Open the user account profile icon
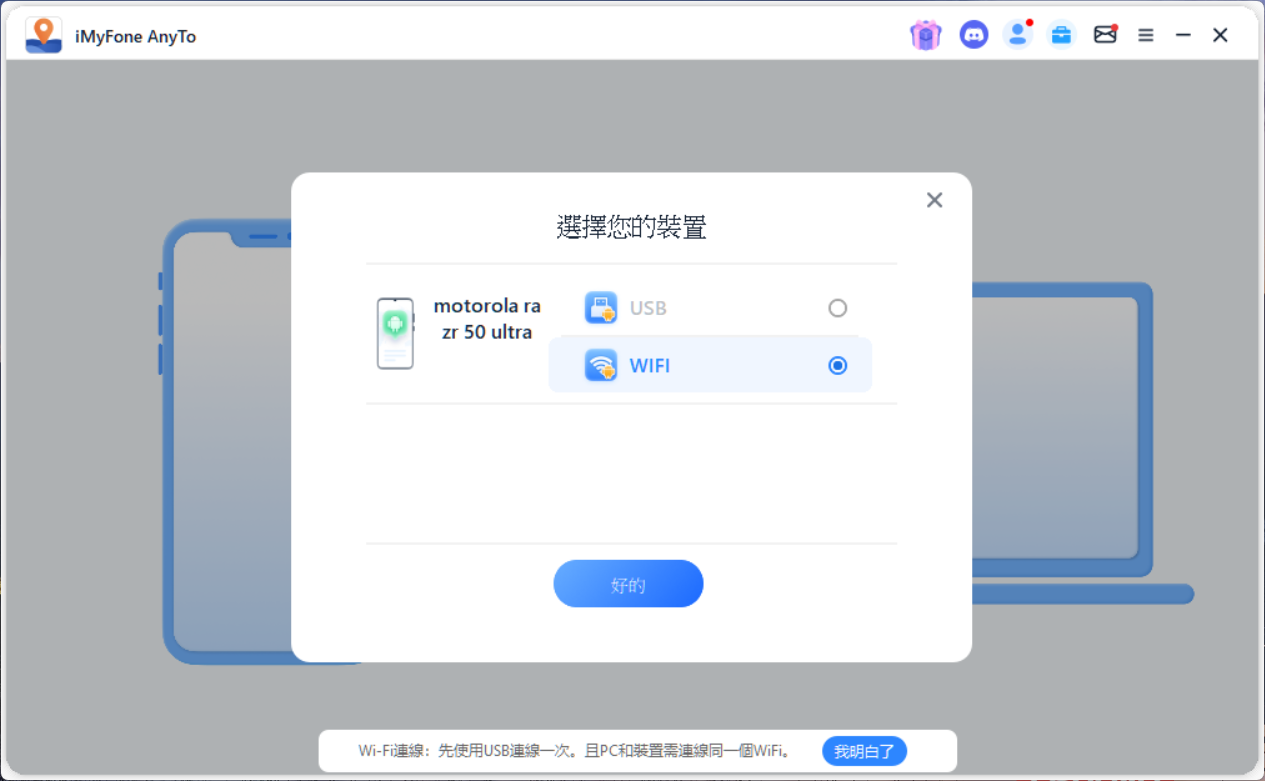The width and height of the screenshot is (1265, 781). pos(1017,35)
